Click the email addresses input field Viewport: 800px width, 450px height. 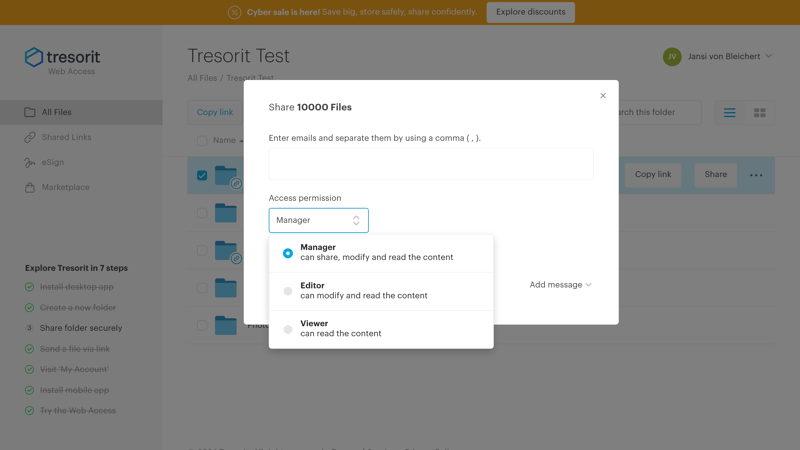pos(431,164)
